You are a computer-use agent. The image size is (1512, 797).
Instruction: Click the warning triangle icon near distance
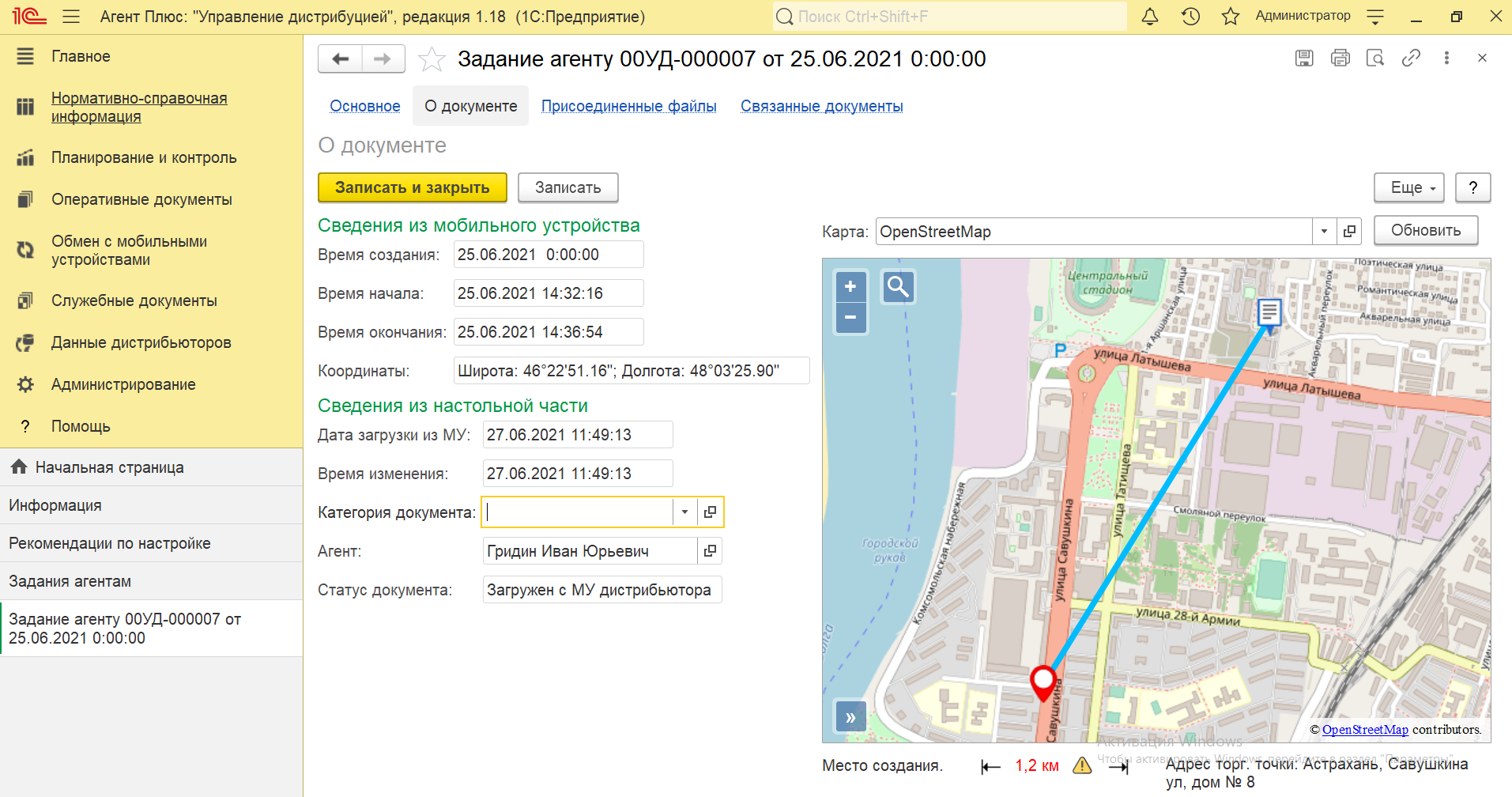[1082, 765]
